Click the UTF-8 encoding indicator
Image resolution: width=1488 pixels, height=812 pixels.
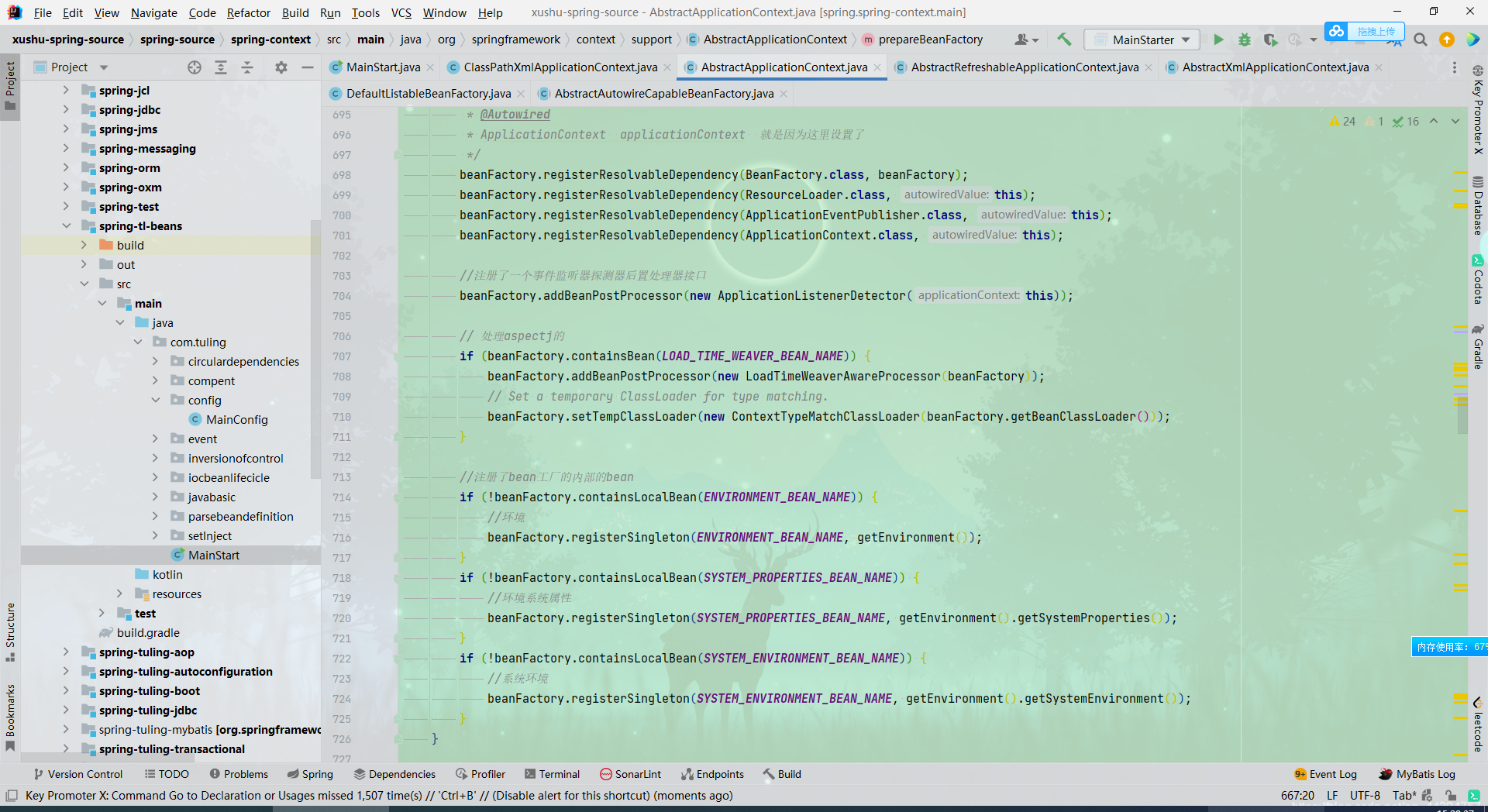point(1365,796)
